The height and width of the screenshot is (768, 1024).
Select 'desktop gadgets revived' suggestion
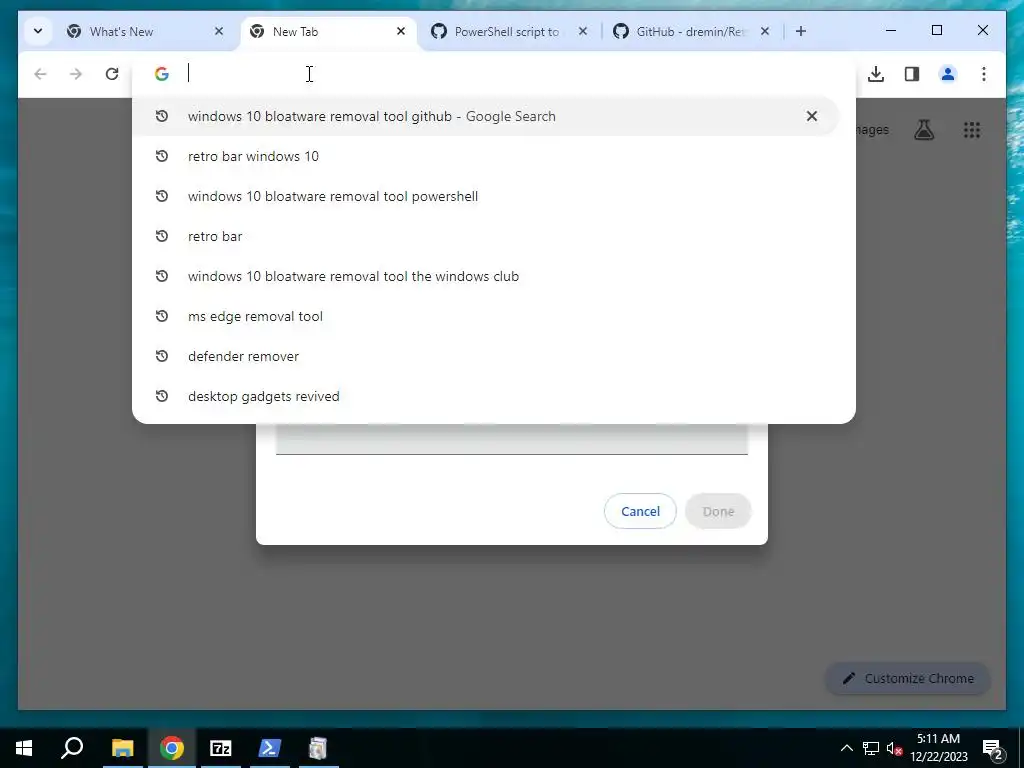click(x=485, y=396)
